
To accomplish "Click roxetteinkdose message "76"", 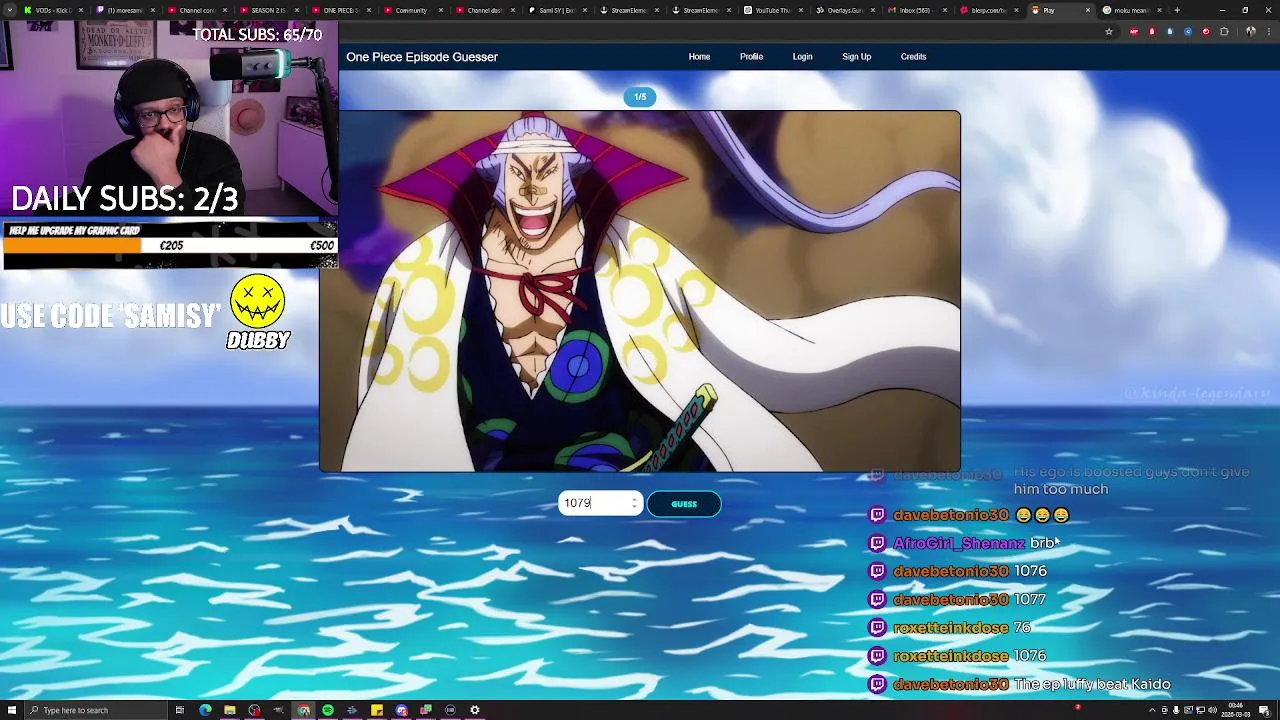I will [1022, 627].
